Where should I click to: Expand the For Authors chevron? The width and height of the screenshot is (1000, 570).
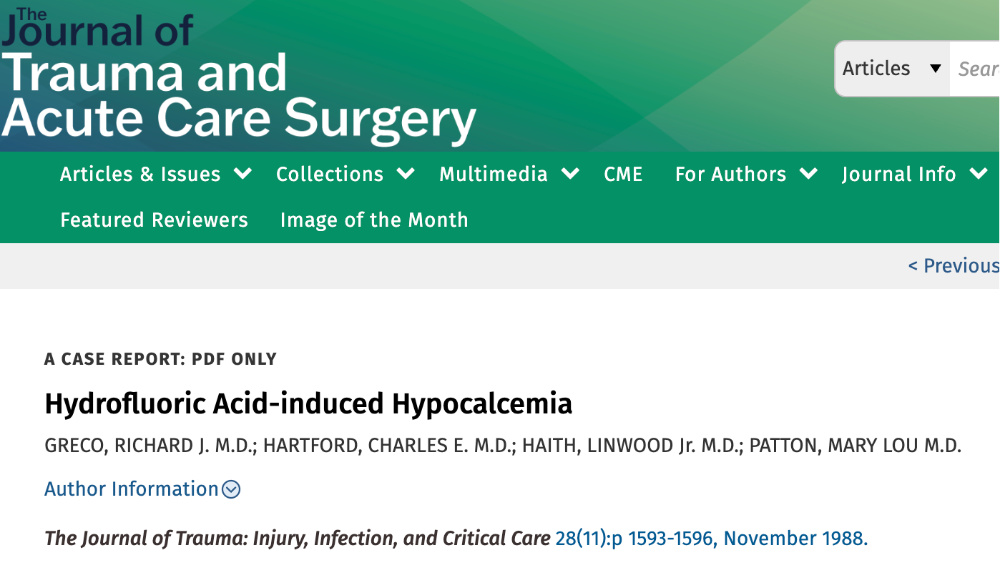point(808,174)
